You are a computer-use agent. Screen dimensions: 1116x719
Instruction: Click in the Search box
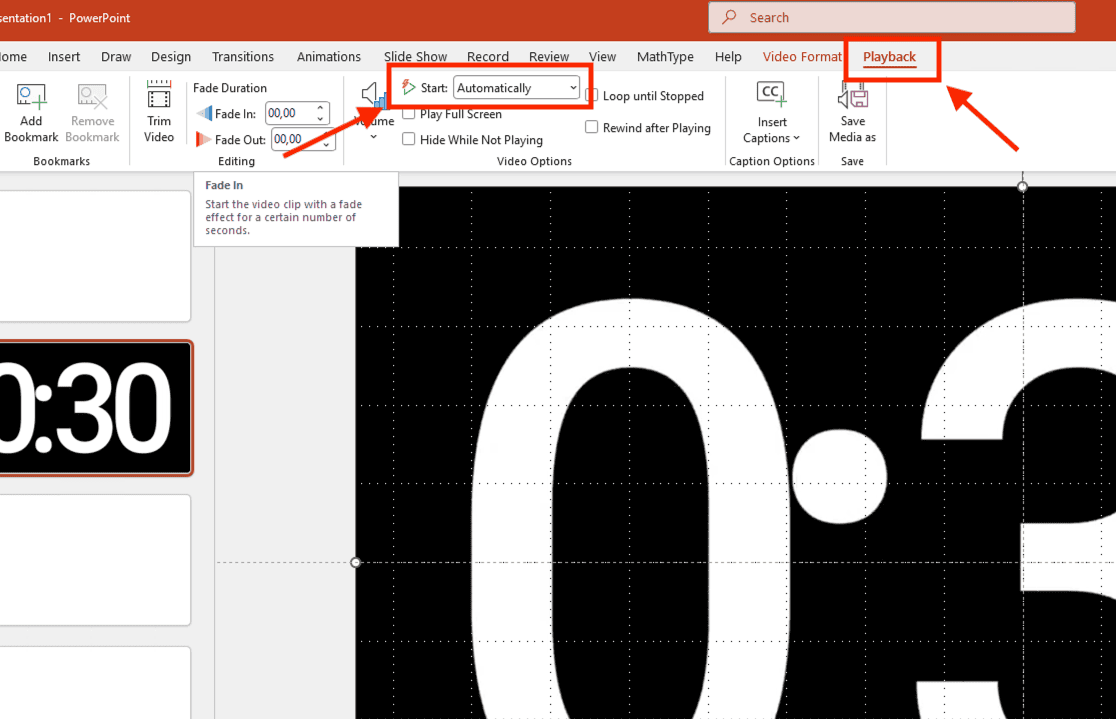tap(892, 17)
